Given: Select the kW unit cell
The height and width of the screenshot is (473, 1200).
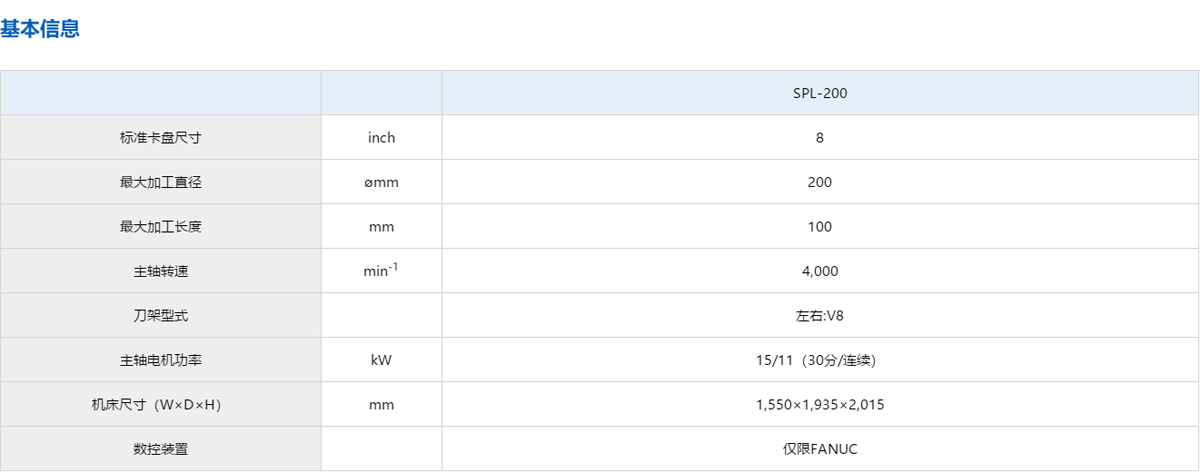Looking at the screenshot, I should click(381, 360).
